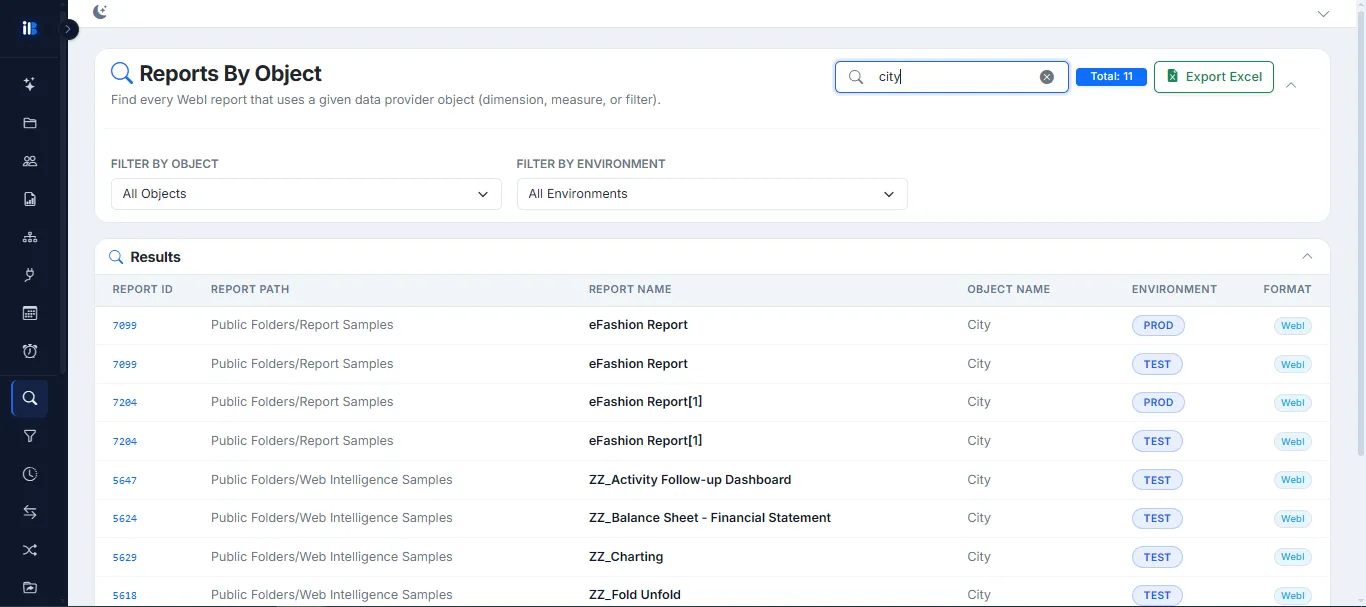
Task: Click the Results heading magnifier icon
Action: (116, 257)
